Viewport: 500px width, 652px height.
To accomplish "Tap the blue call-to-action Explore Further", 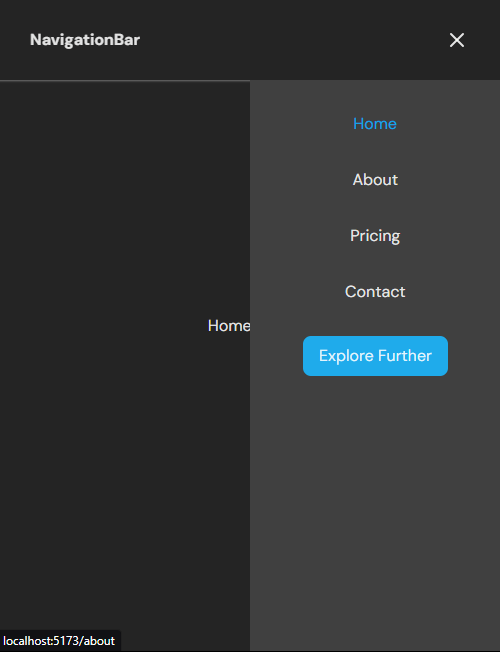I will [x=375, y=356].
